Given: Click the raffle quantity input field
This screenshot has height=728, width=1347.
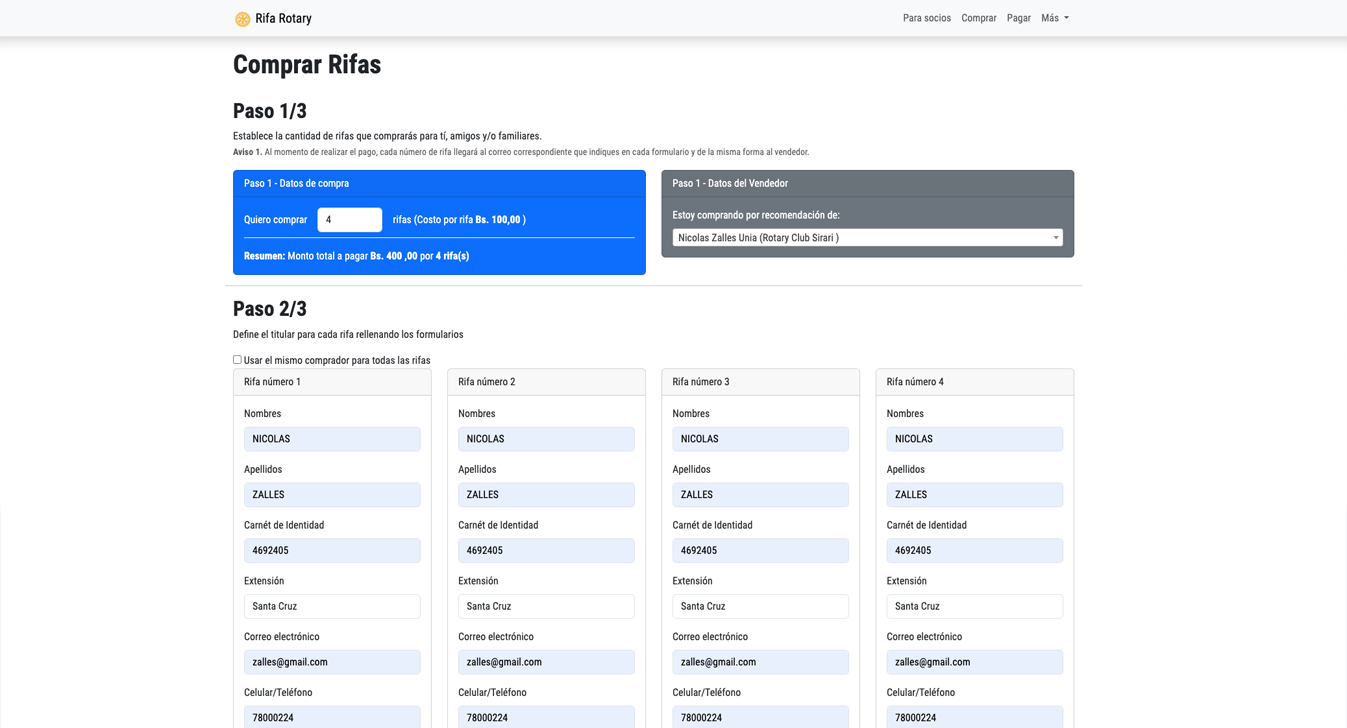Looking at the screenshot, I should coord(349,220).
